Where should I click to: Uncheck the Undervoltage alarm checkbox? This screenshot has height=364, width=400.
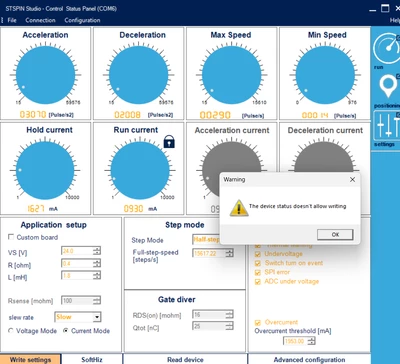(x=258, y=254)
